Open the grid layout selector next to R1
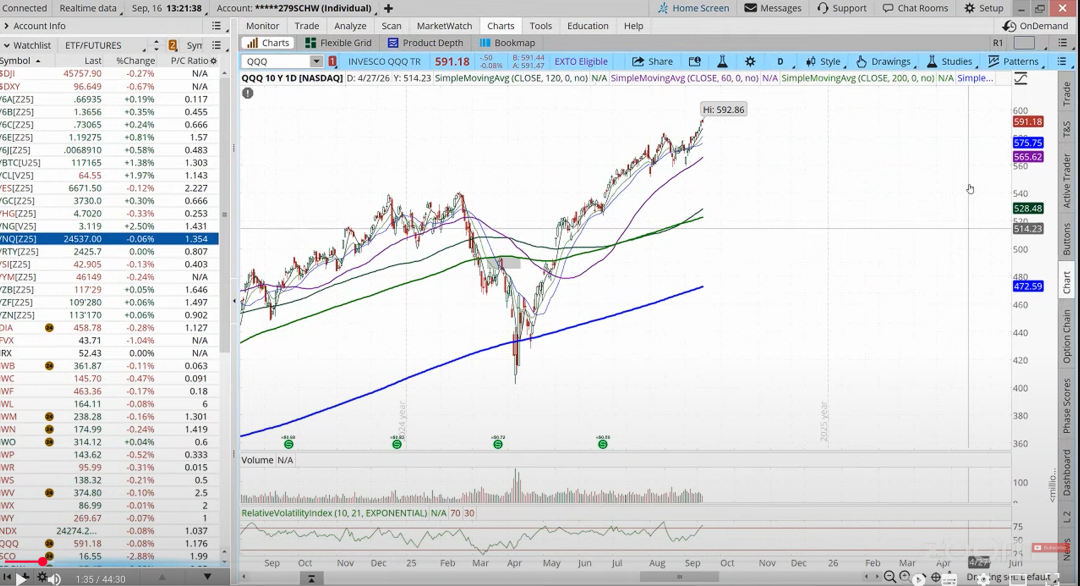The image size is (1080, 586). (x=1024, y=43)
